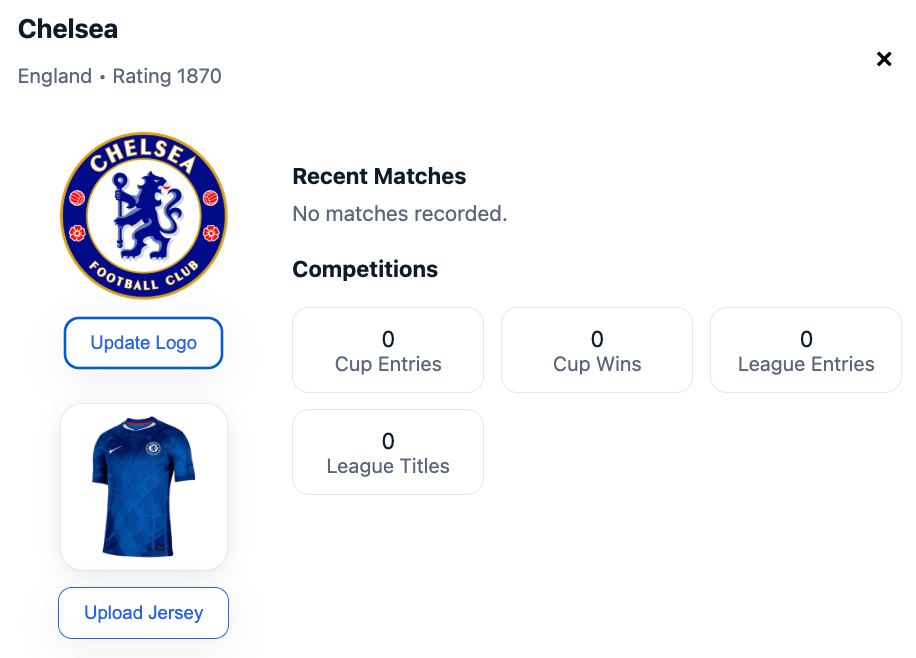
Task: Close the Chelsea team details panel
Action: click(884, 59)
